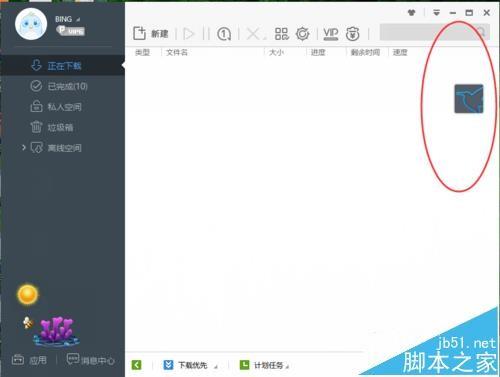Click the circled number one priority icon
This screenshot has width=500, height=377.
click(224, 34)
